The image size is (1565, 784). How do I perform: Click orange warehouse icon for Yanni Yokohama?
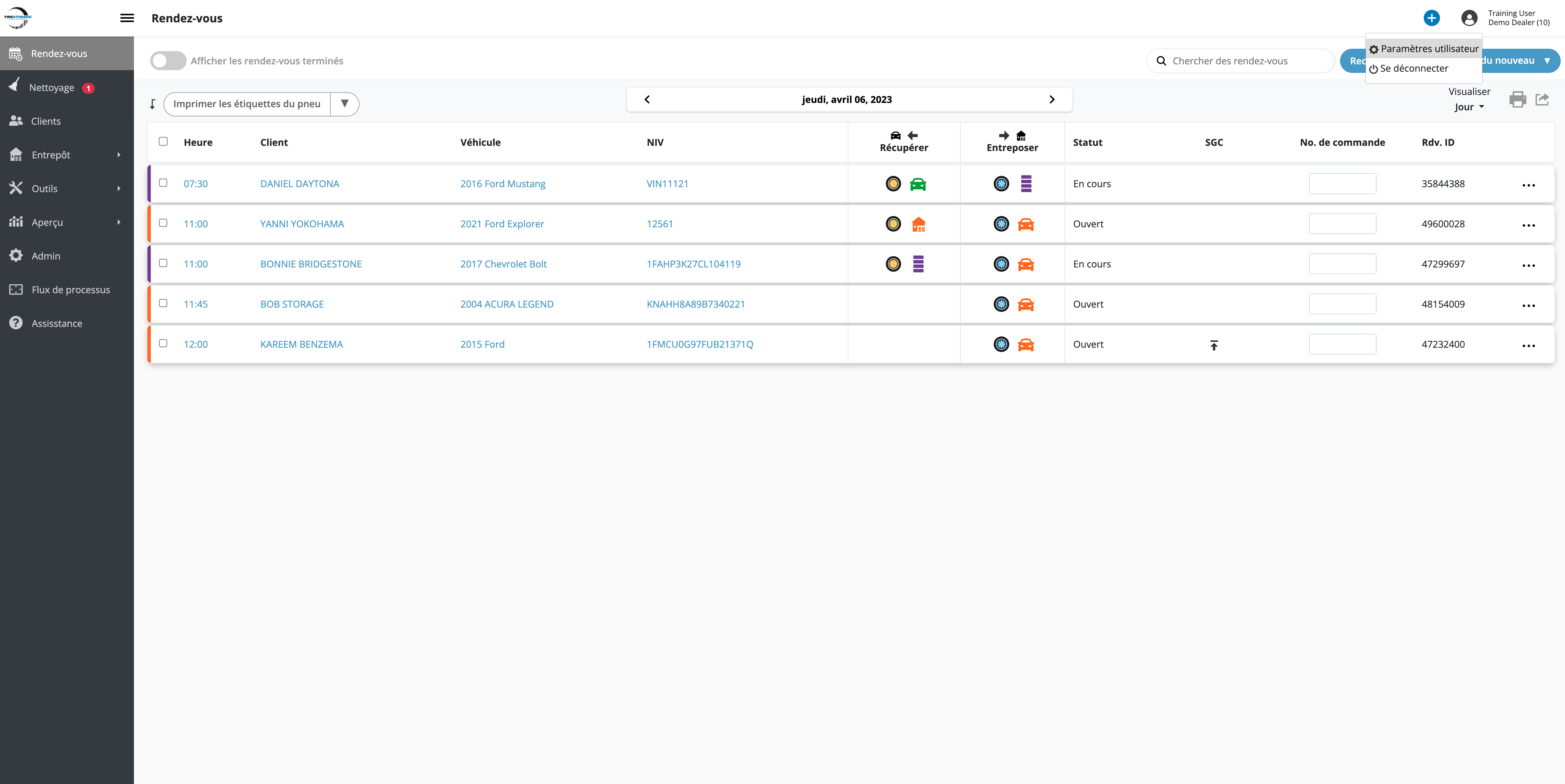click(x=918, y=224)
